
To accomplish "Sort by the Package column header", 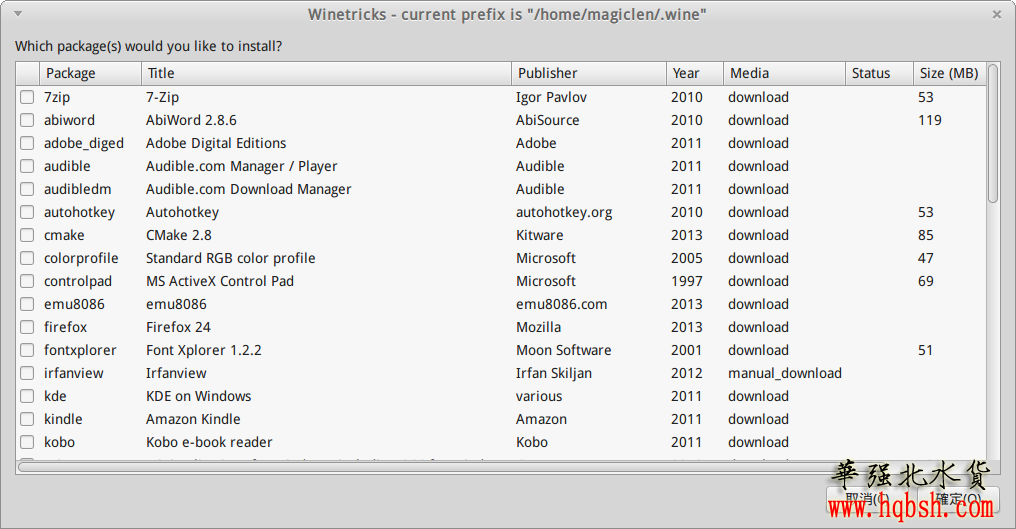I will [x=90, y=73].
